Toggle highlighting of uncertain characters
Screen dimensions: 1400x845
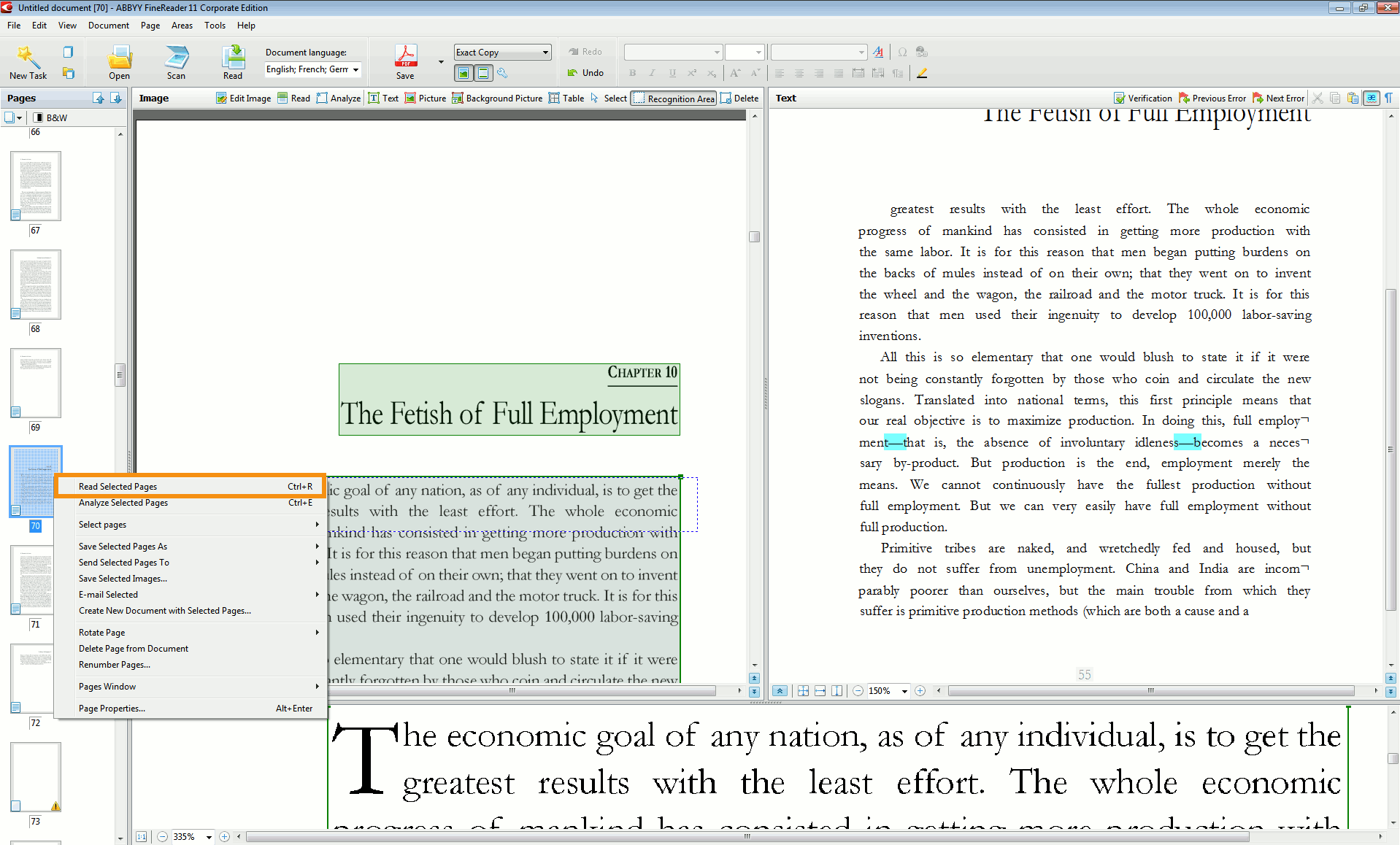coord(1372,98)
